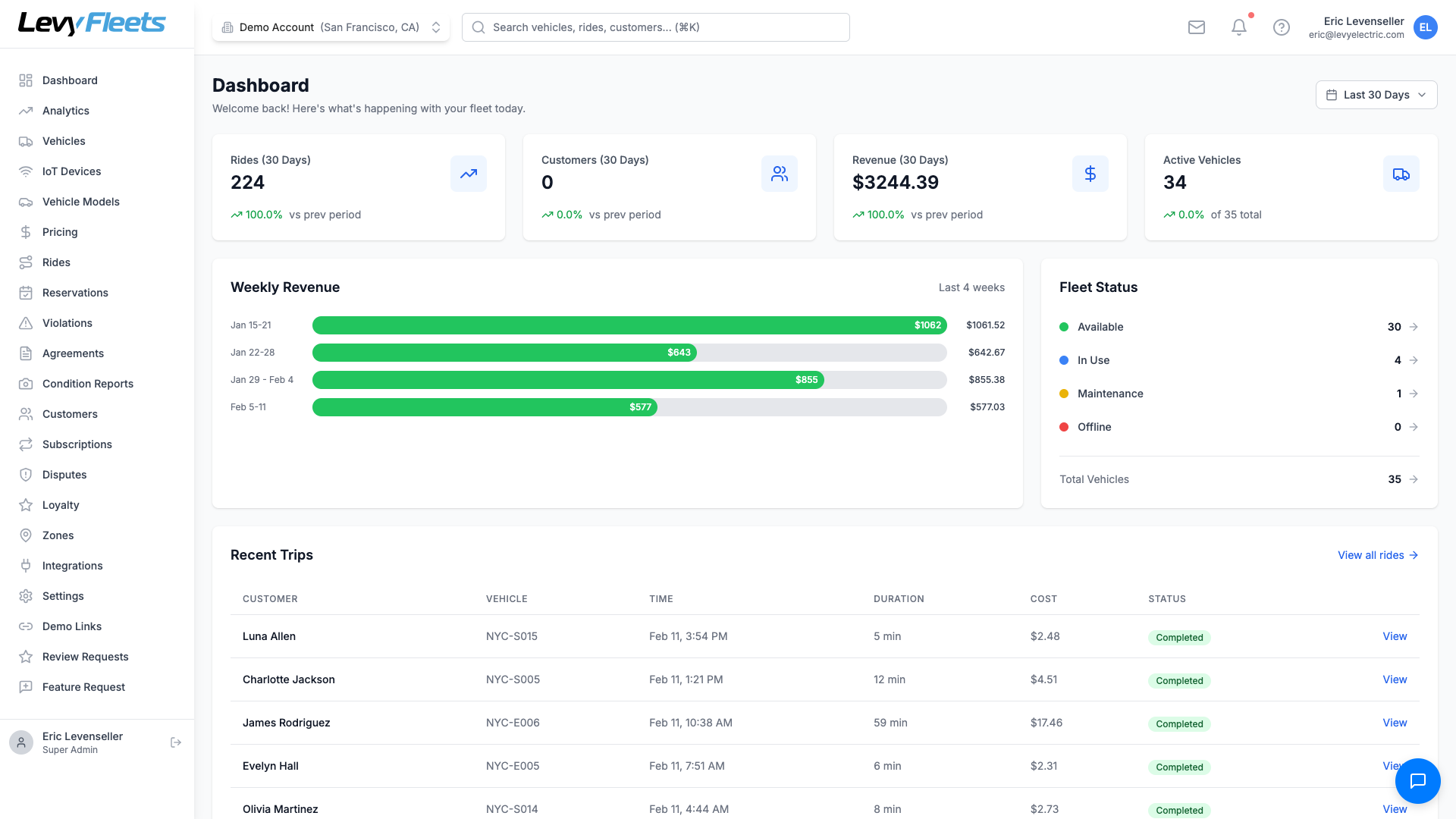Open Condition Reports in sidebar
1456x819 pixels.
(x=87, y=384)
